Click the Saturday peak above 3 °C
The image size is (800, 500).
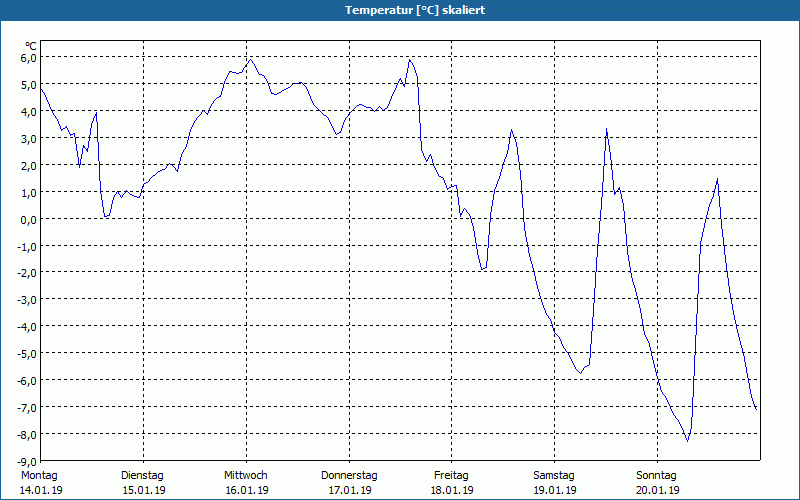coord(606,130)
